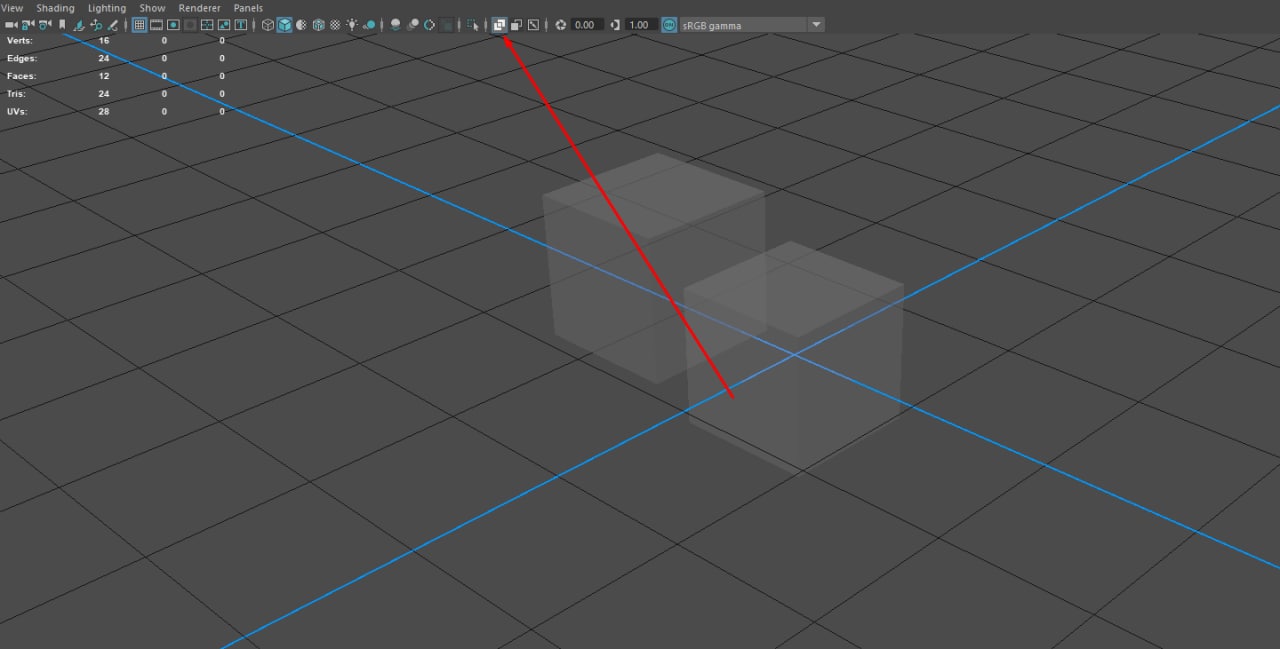This screenshot has width=1280, height=649.
Task: Toggle the 2D Pan/Zoom icon
Action: pyautogui.click(x=96, y=25)
